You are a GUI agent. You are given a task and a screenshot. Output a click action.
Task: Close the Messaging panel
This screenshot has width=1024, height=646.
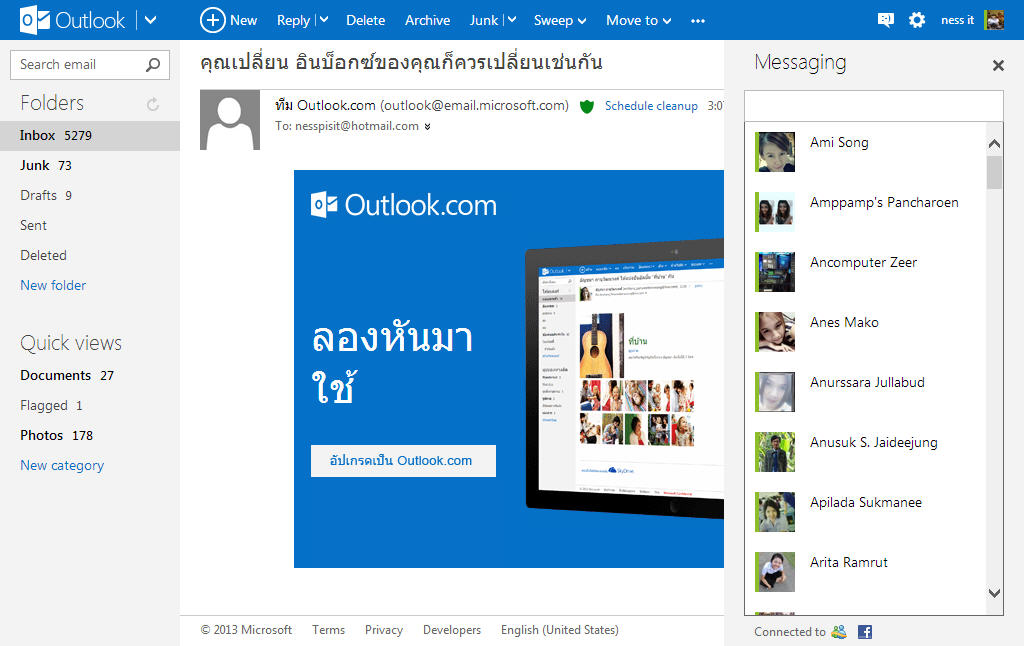click(x=998, y=65)
